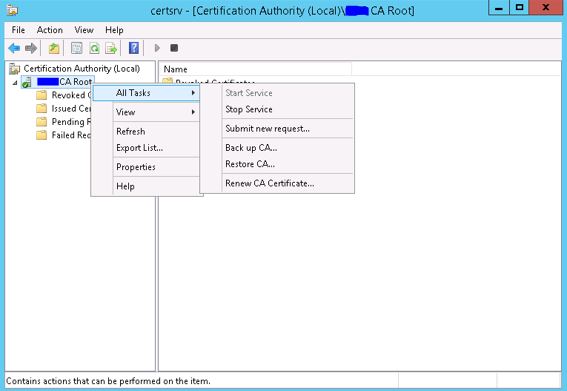The width and height of the screenshot is (567, 391).
Task: Open the Help menu in menu bar
Action: click(114, 30)
